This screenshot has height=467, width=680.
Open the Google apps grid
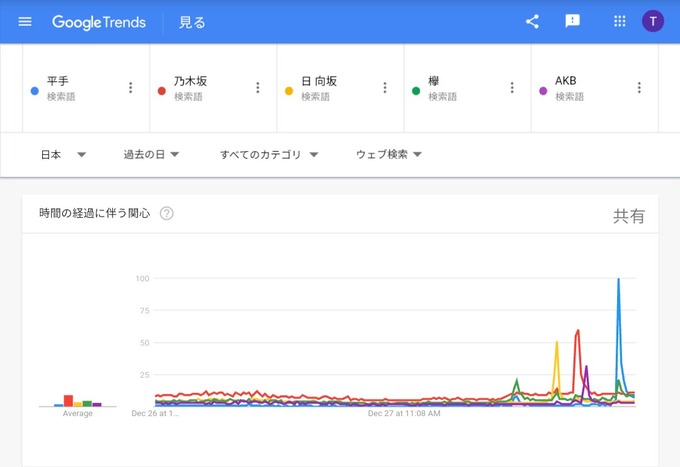[620, 22]
